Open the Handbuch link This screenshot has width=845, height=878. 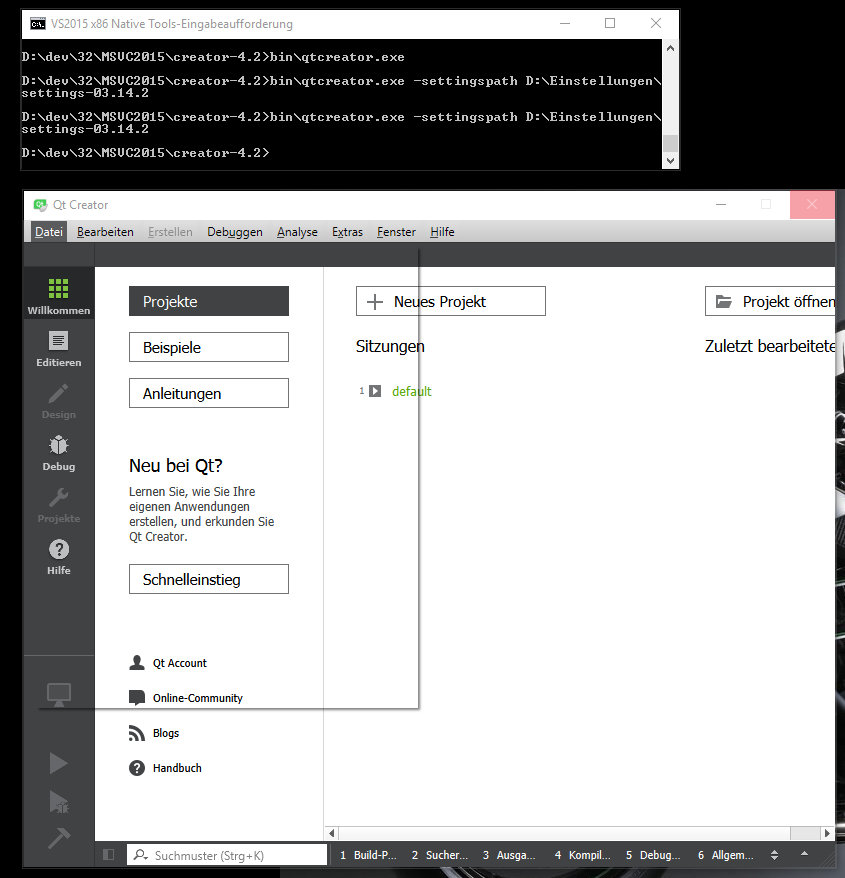point(176,768)
